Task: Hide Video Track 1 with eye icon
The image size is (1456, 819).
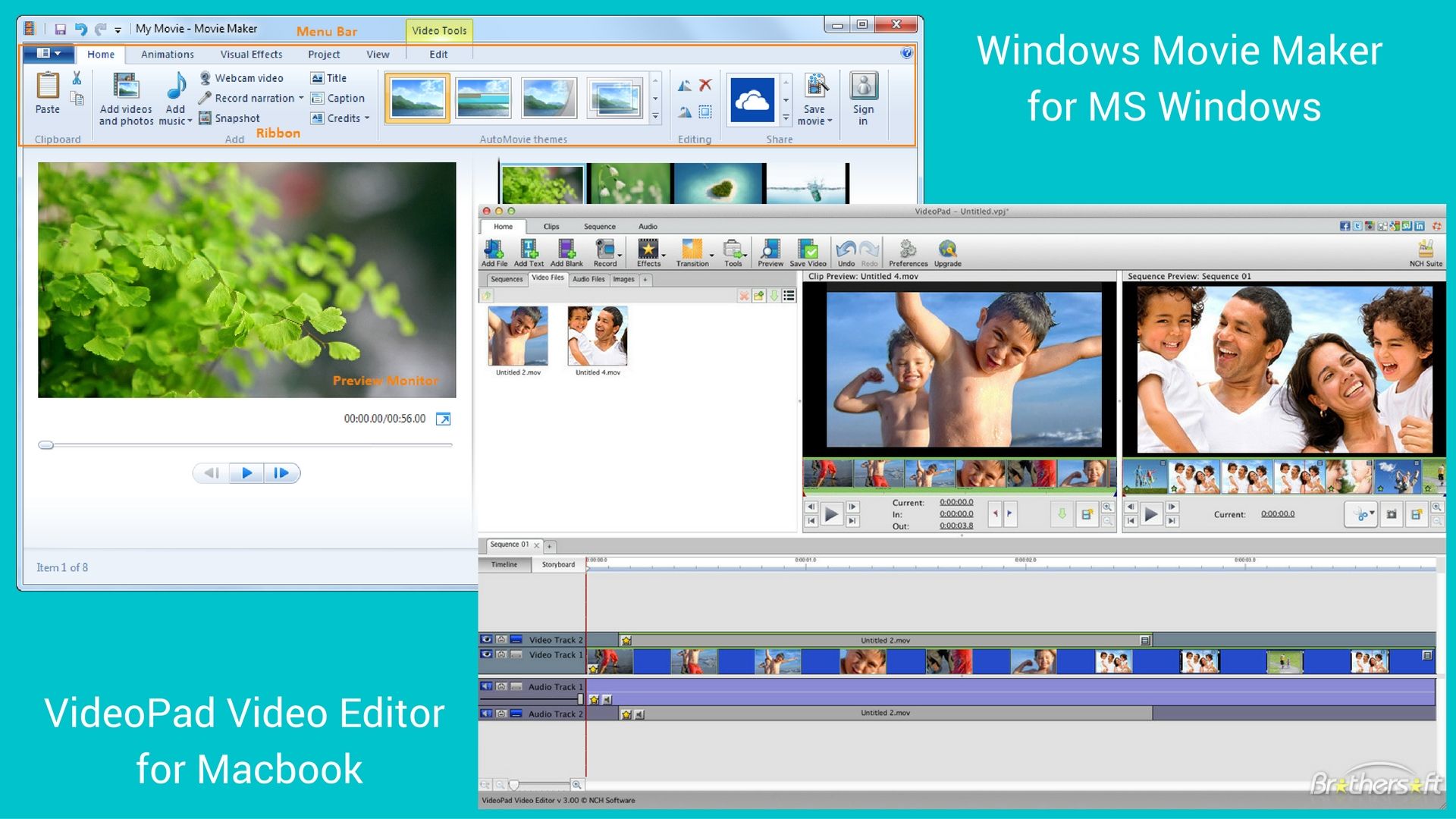Action: pos(487,654)
